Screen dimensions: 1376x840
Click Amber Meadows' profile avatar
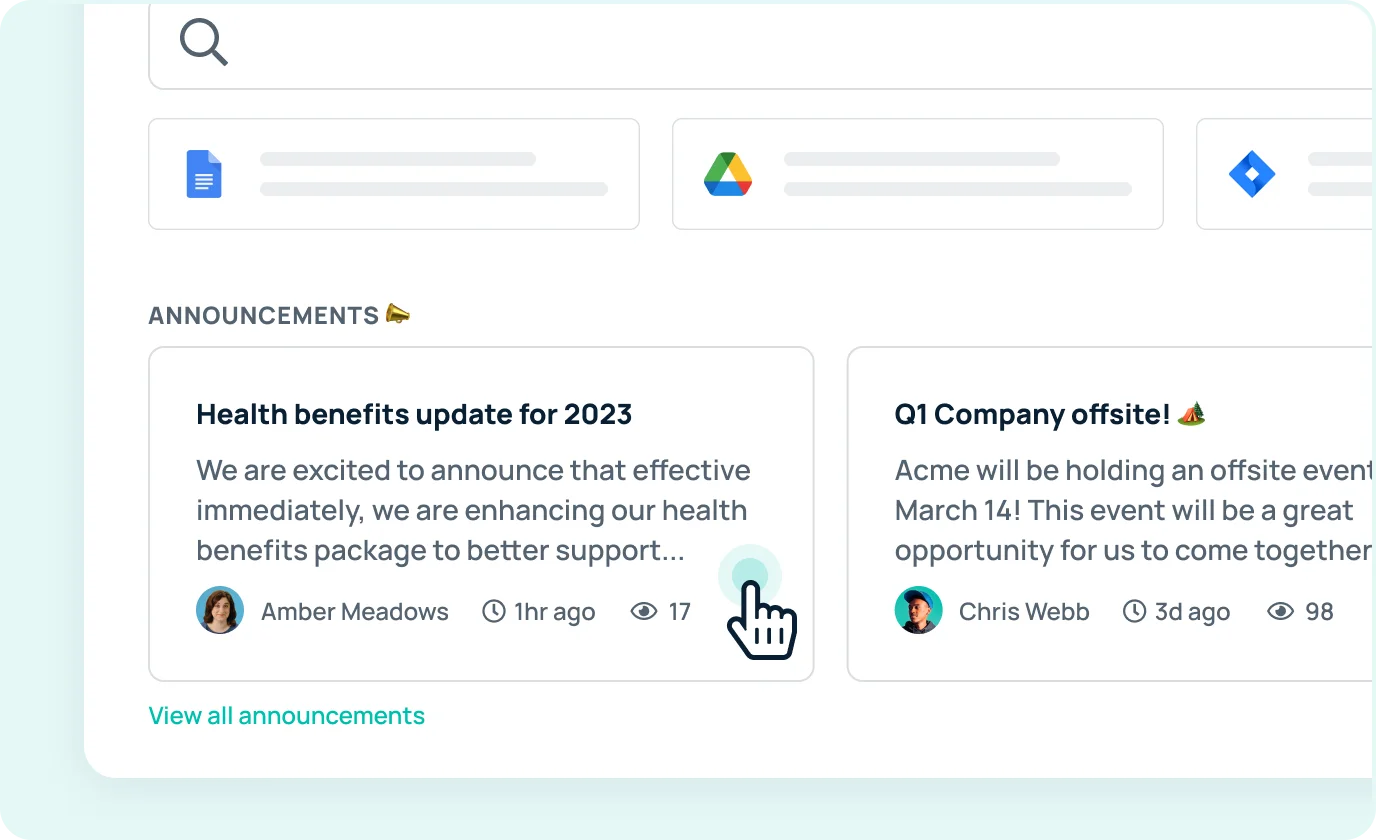[219, 610]
